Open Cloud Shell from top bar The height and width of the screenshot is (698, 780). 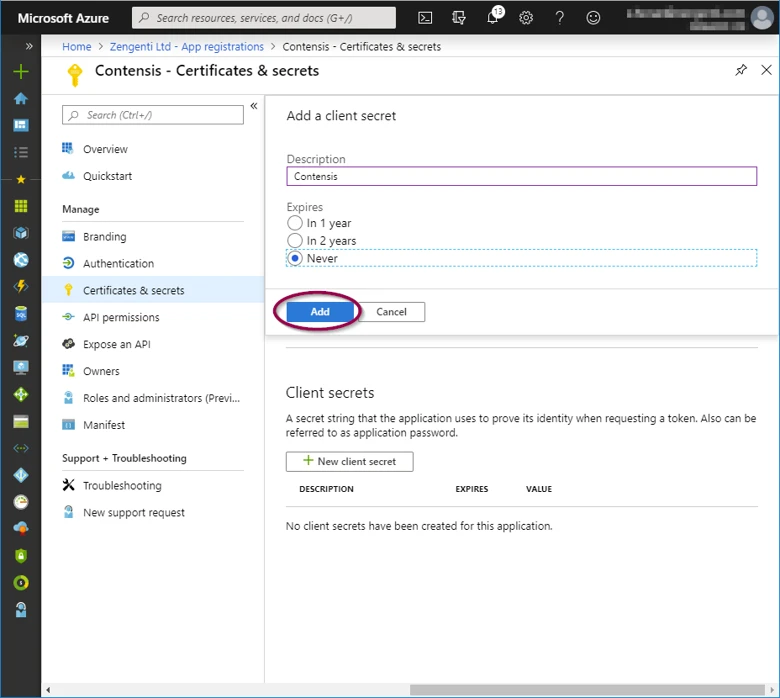click(x=425, y=18)
